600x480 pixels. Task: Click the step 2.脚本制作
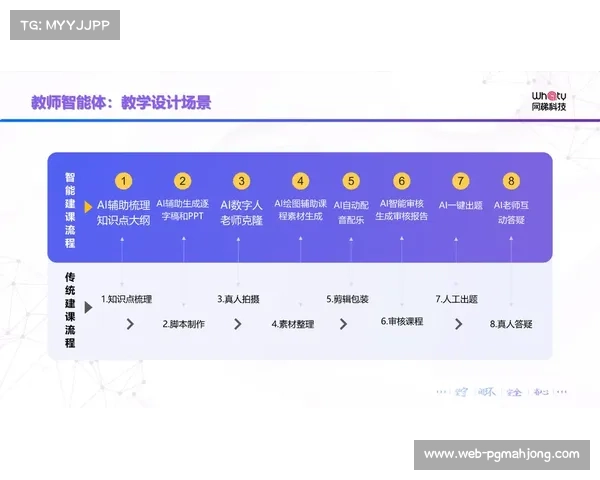[x=184, y=324]
